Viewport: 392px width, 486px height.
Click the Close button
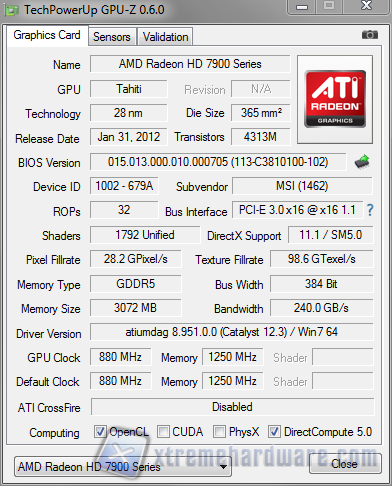pos(345,464)
